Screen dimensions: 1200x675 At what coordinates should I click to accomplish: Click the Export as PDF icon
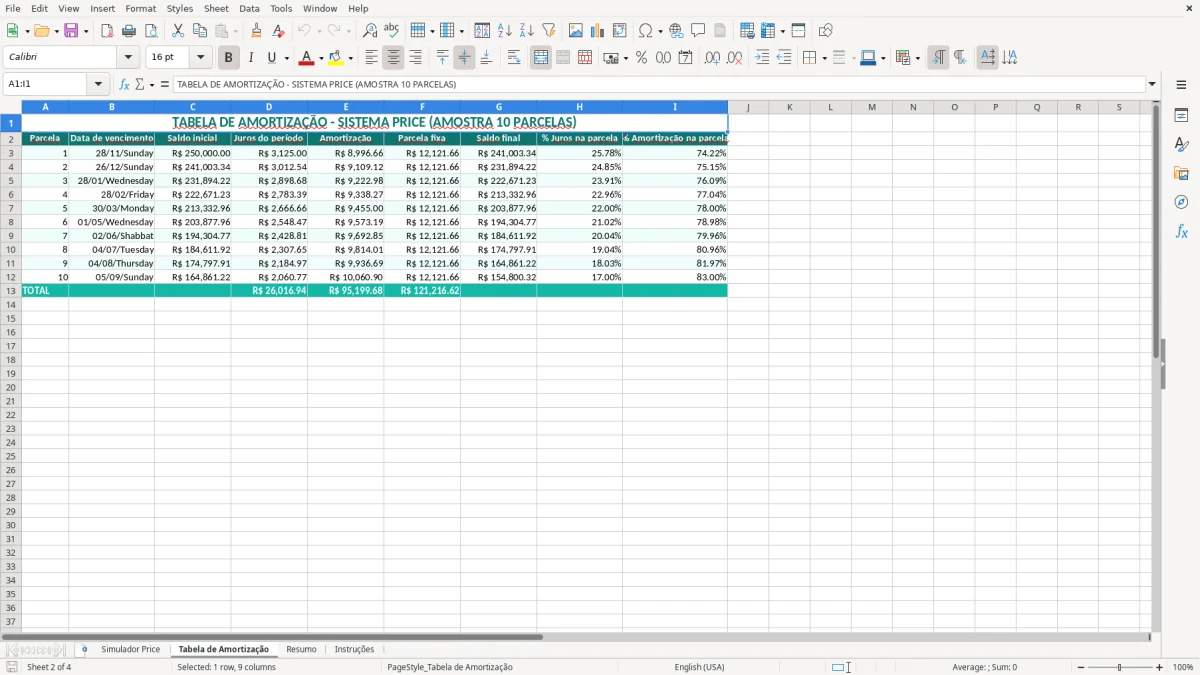pos(107,31)
